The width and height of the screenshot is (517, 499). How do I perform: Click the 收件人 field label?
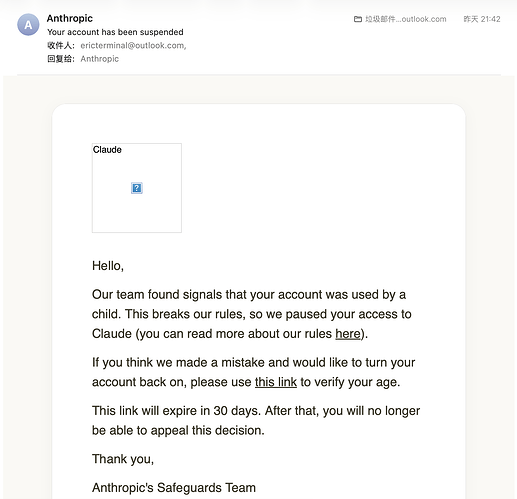tap(61, 45)
